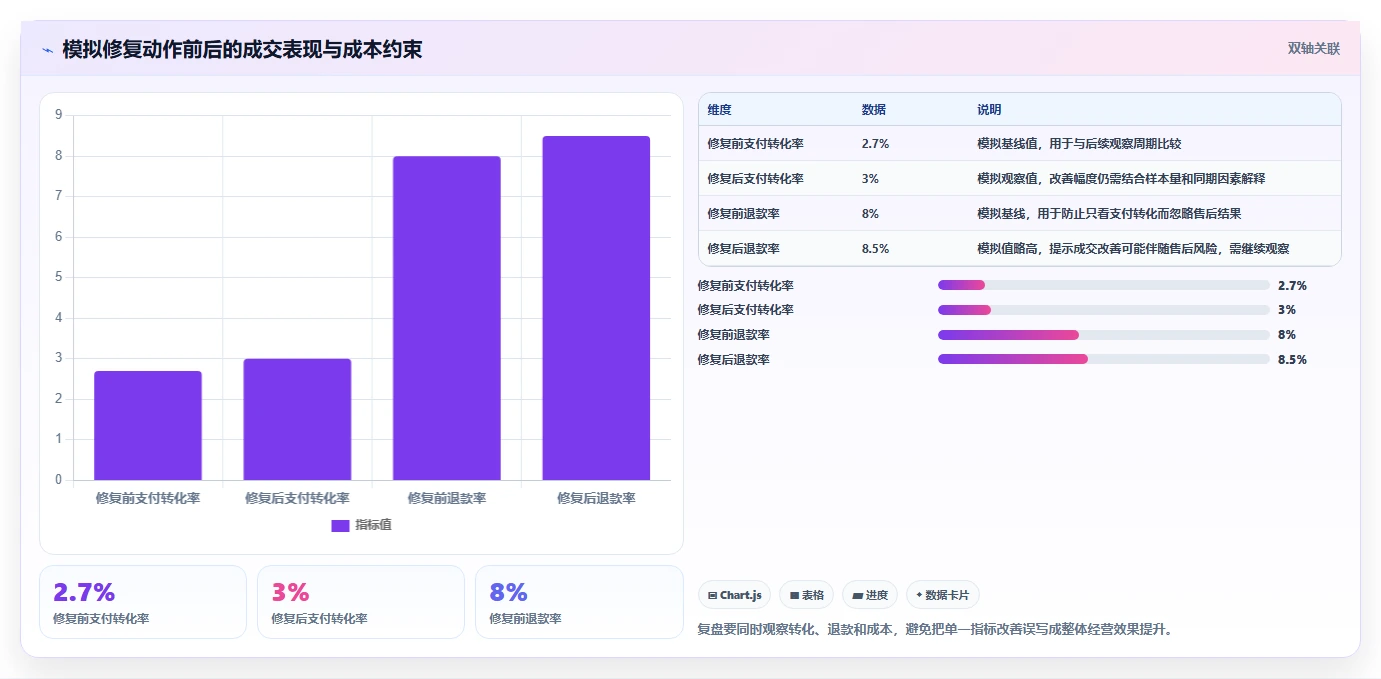1381x679 pixels.
Task: Click description starting 模拟值略高
Action: click(1133, 249)
